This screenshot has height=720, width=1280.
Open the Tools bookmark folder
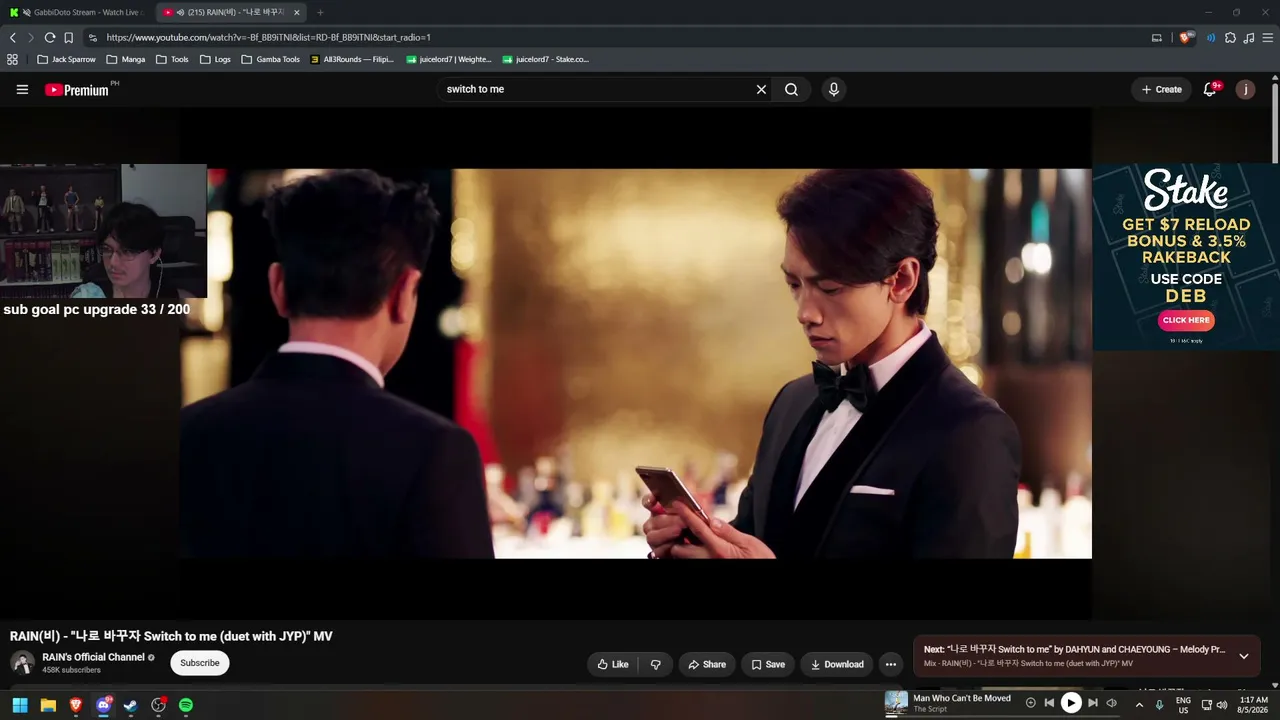tap(172, 59)
